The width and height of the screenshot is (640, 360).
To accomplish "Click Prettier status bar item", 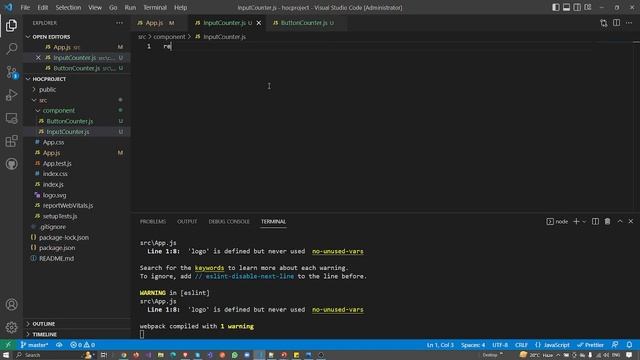I will [x=590, y=345].
